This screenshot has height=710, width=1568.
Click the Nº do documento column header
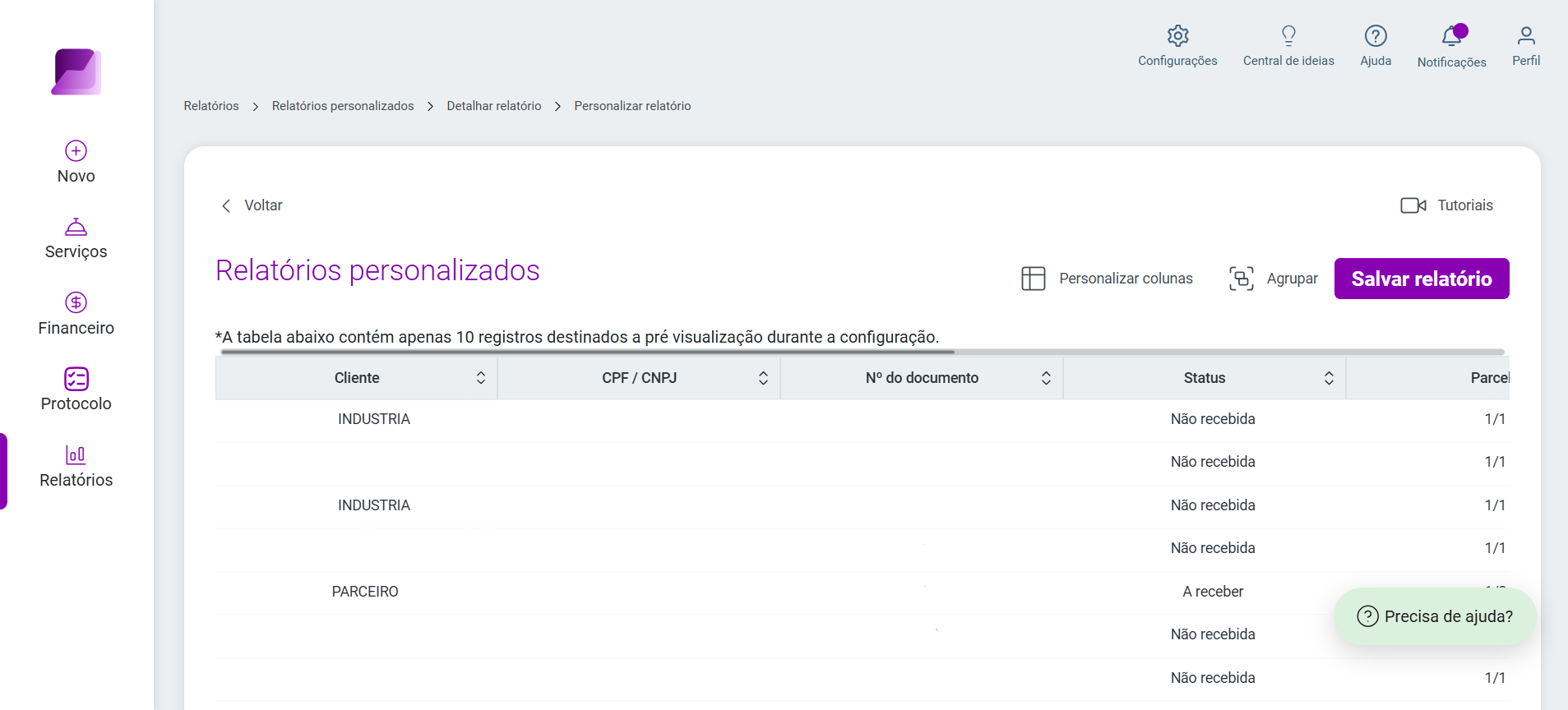[x=922, y=378]
